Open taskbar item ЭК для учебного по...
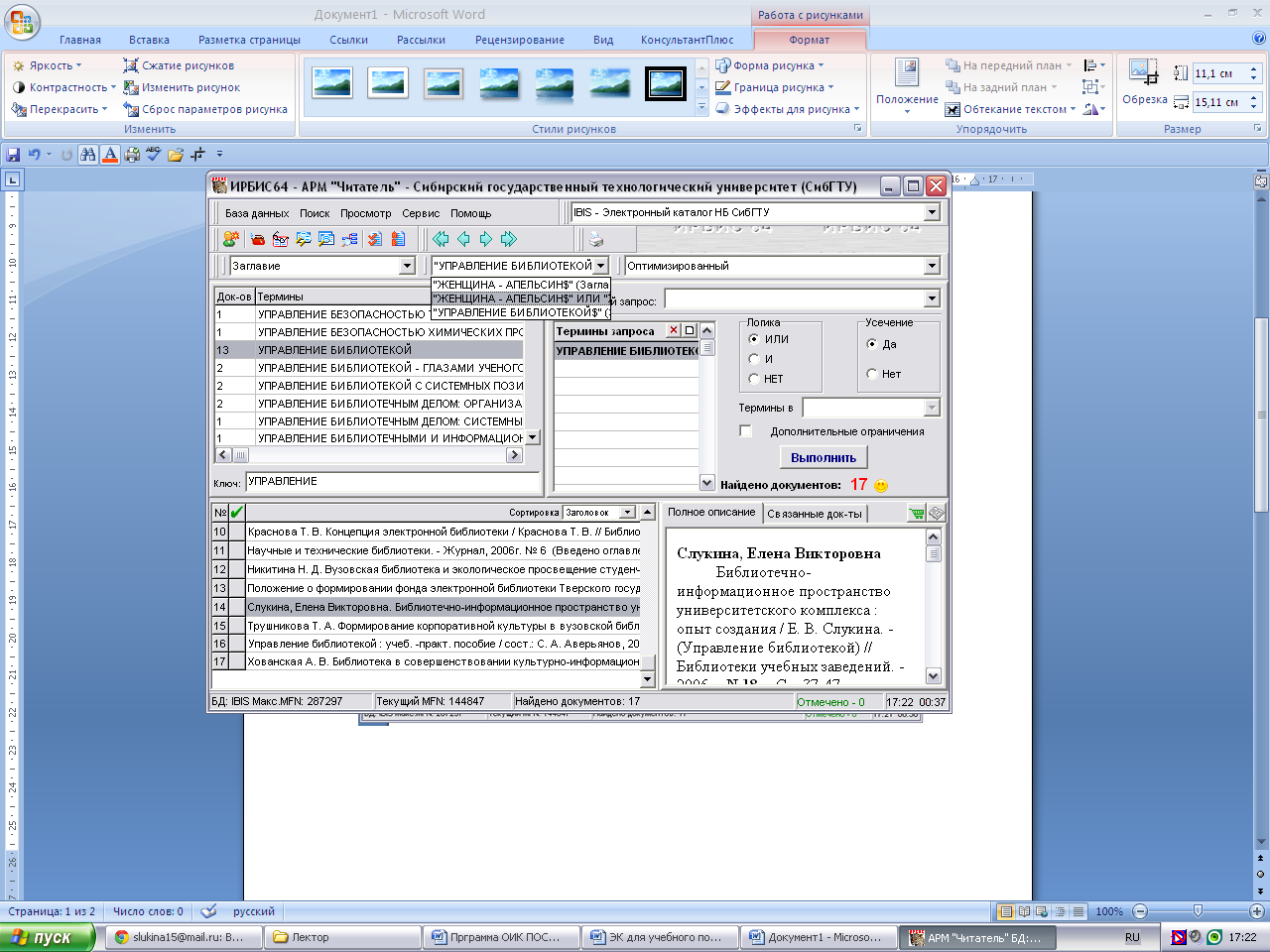Viewport: 1270px width, 952px height. (659, 937)
